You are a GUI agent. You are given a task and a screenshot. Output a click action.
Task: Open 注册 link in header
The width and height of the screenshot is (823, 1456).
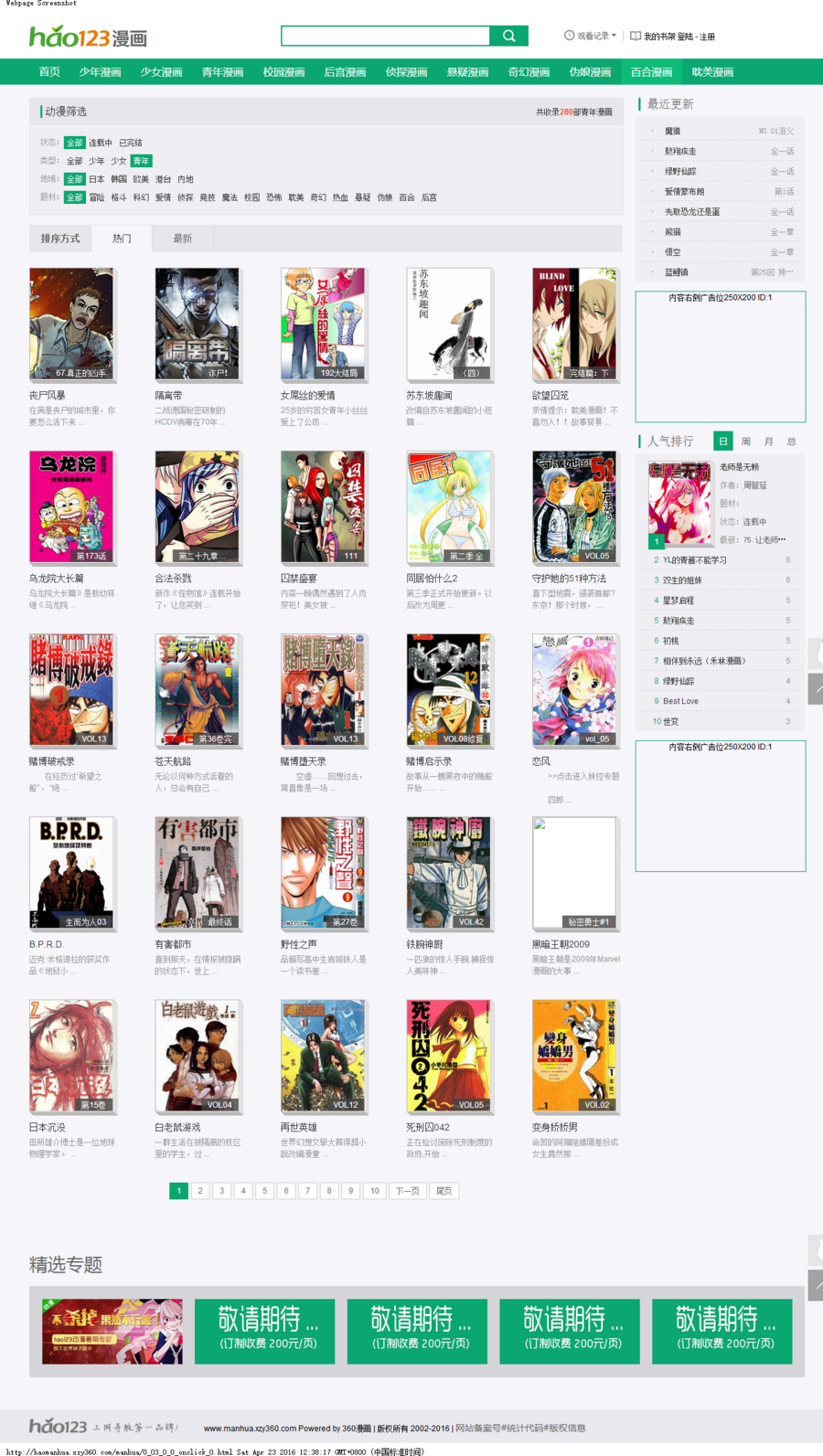(x=707, y=37)
